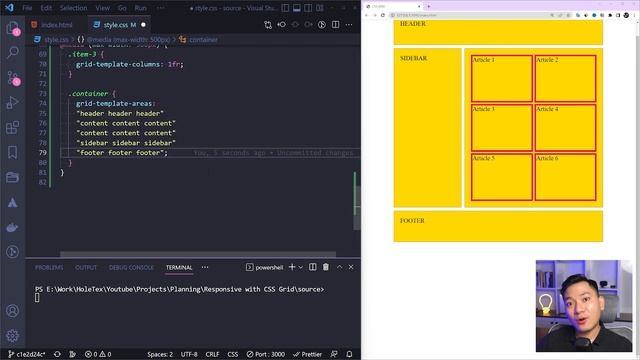Image resolution: width=640 pixels, height=360 pixels.
Task: Click the browser profile avatar
Action: click(626, 15)
